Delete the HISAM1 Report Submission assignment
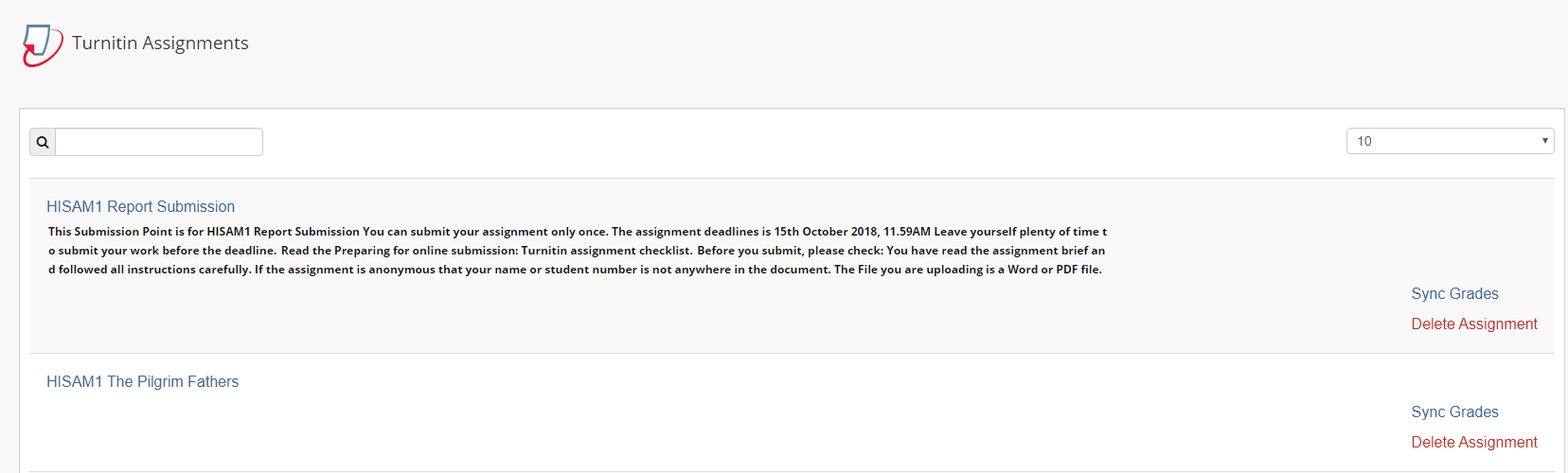Viewport: 1568px width, 473px height. coord(1474,324)
